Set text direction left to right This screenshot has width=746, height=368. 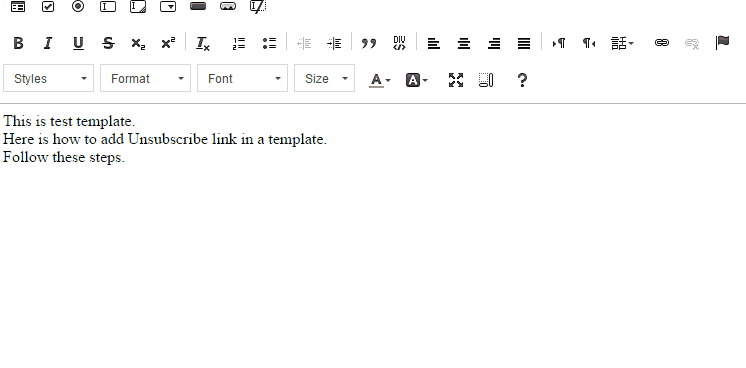pos(559,43)
